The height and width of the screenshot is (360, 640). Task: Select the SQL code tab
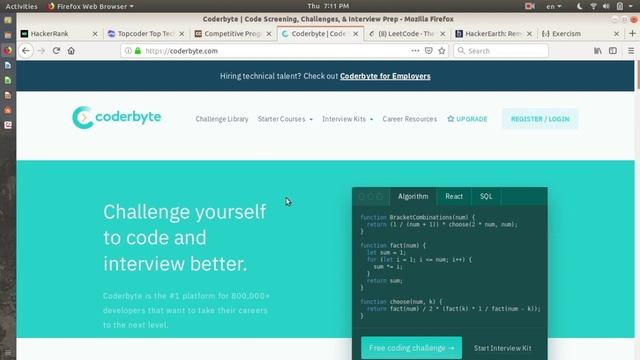click(x=486, y=196)
